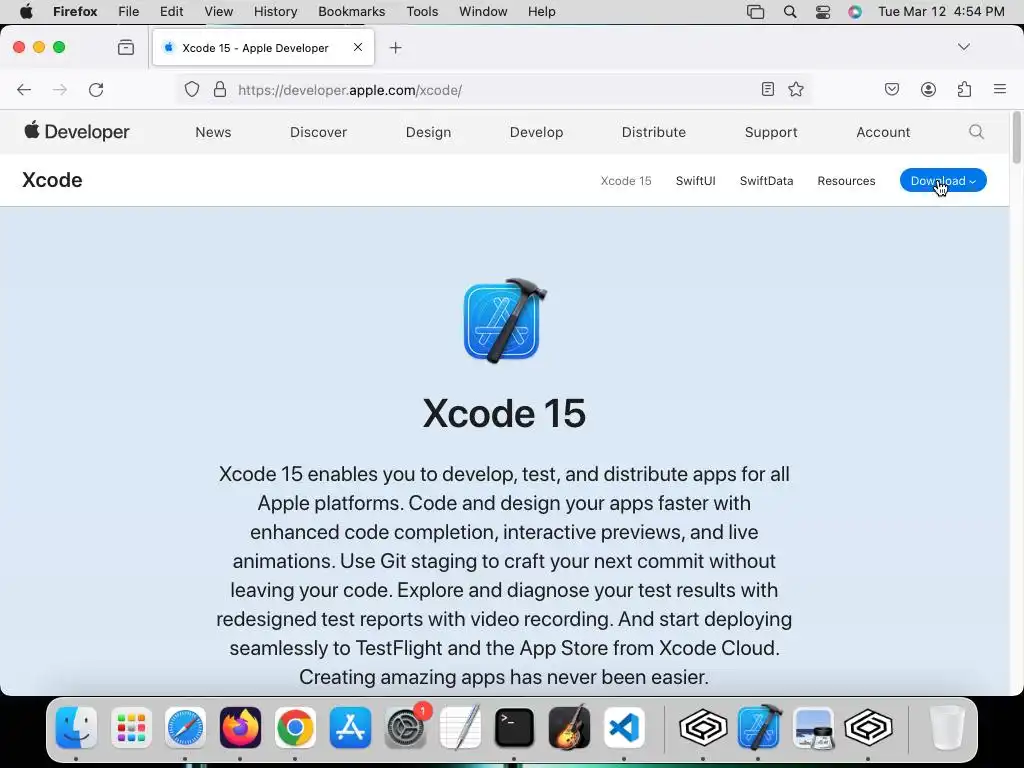Open the extensions puzzle icon
This screenshot has width=1024, height=768.
coord(964,89)
